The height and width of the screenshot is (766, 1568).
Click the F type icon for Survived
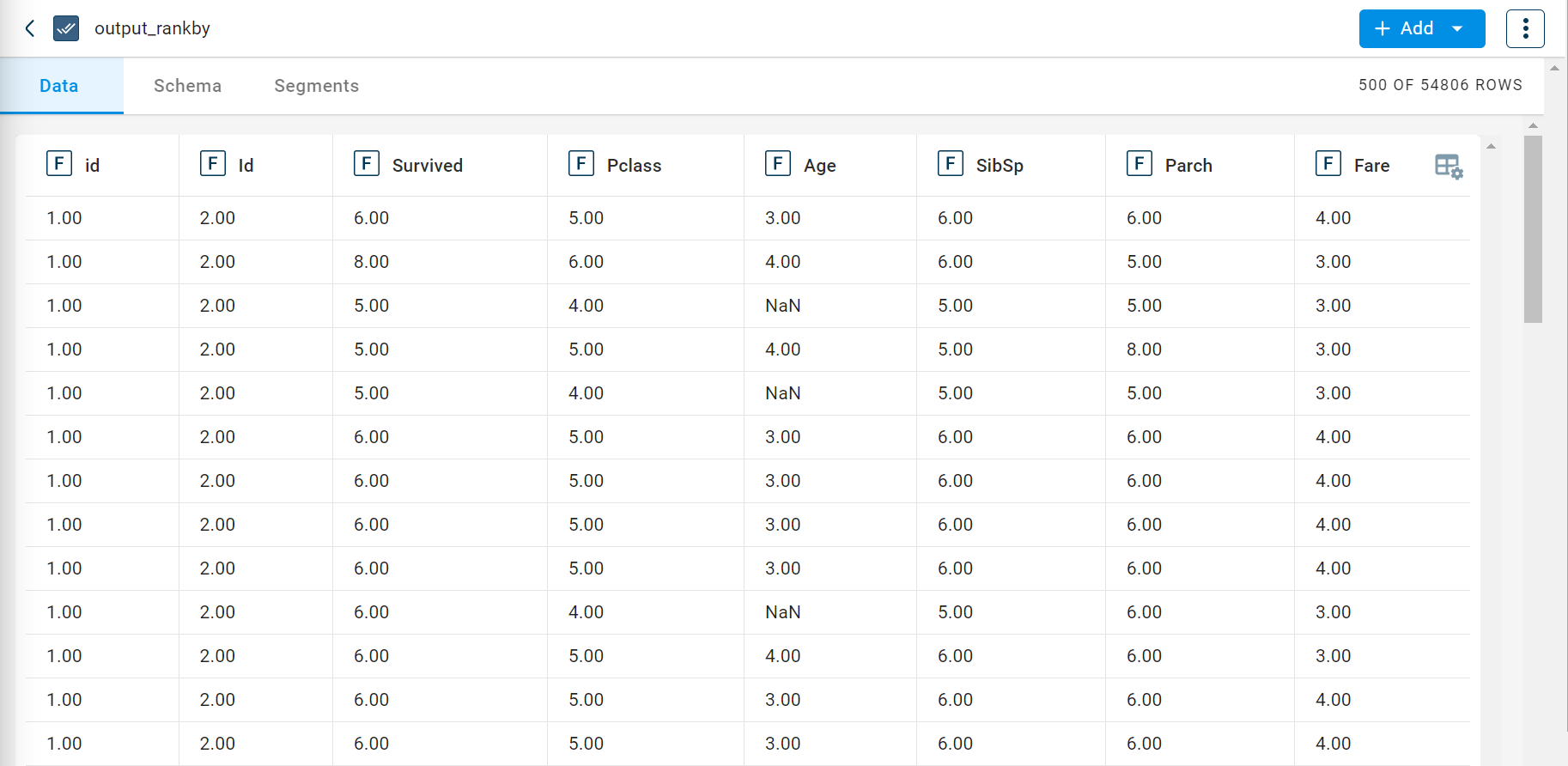pos(367,164)
